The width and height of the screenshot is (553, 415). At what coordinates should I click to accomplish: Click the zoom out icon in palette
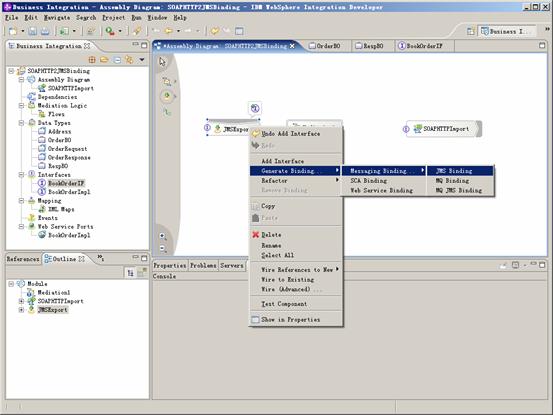(x=163, y=248)
